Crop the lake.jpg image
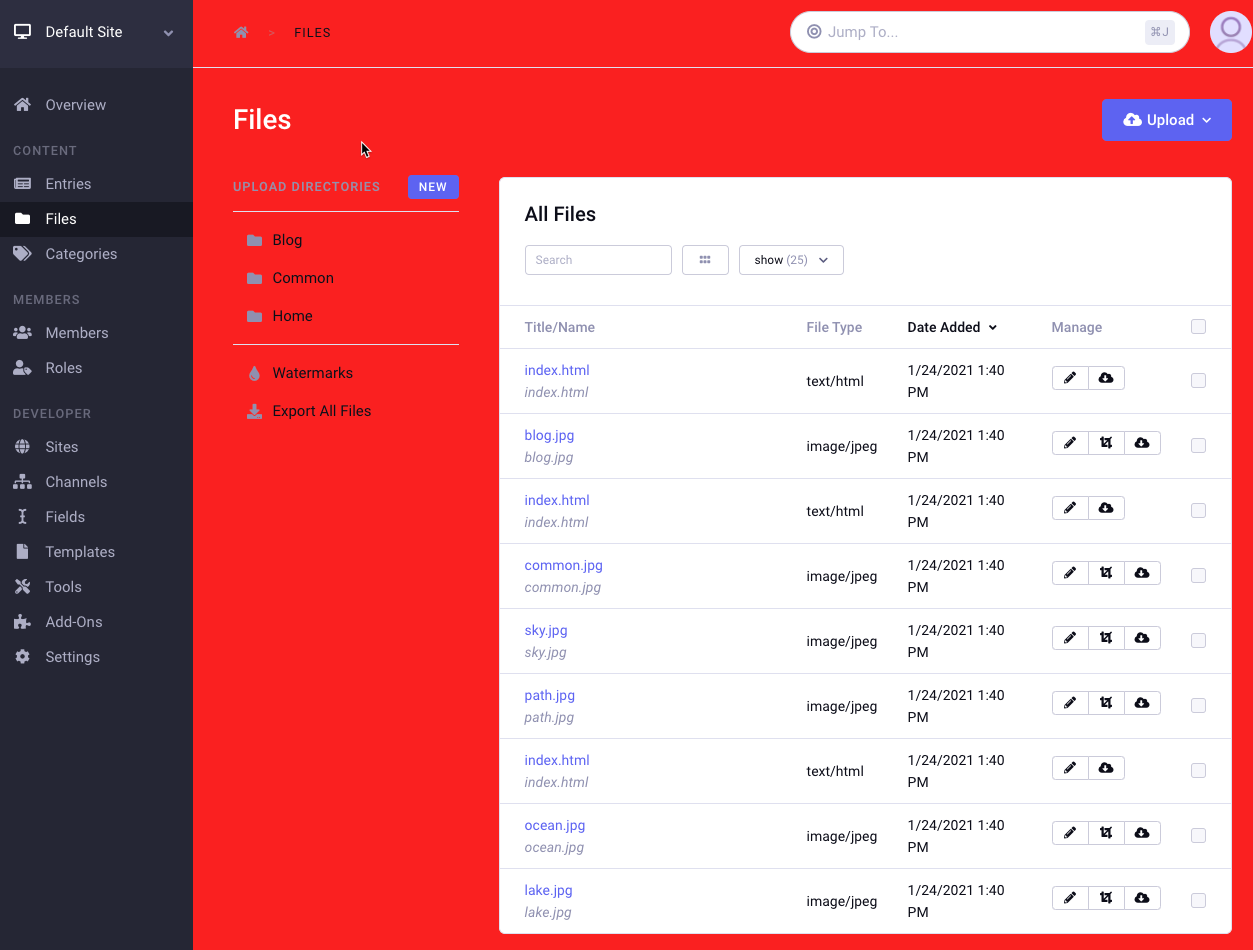The height and width of the screenshot is (950, 1253). point(1106,898)
